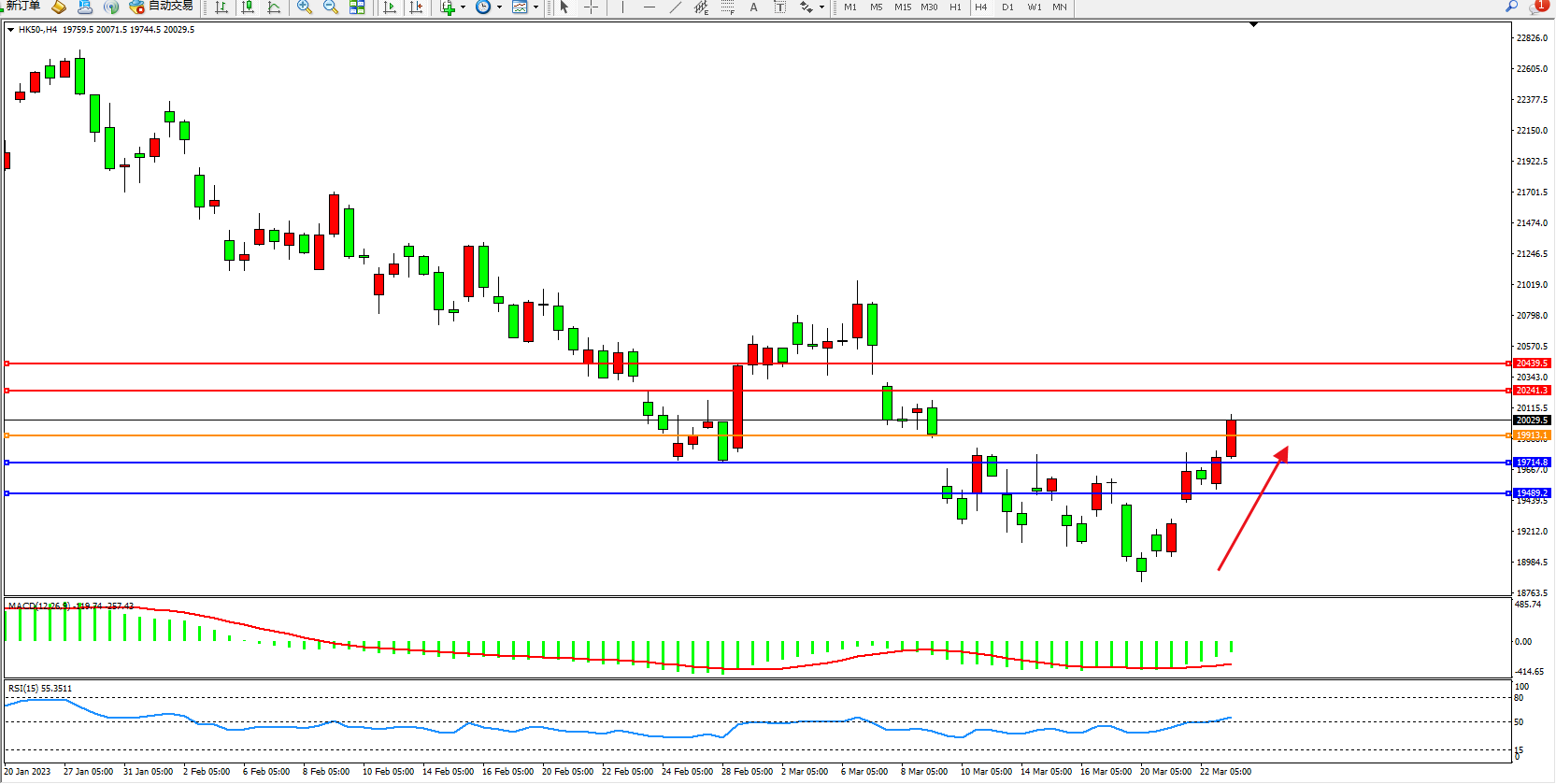Expand the indicators list dropdown arrow
Image resolution: width=1556 pixels, height=784 pixels.
pyautogui.click(x=464, y=7)
